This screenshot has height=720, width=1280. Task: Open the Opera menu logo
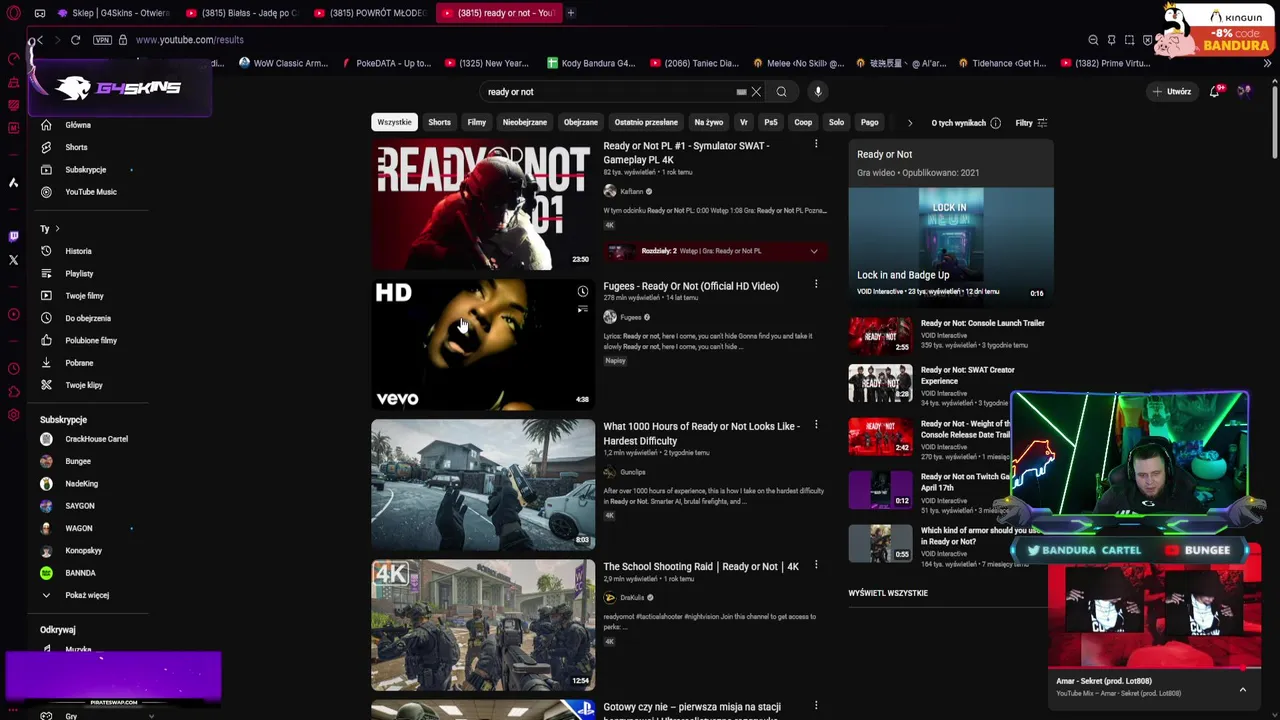coord(13,13)
